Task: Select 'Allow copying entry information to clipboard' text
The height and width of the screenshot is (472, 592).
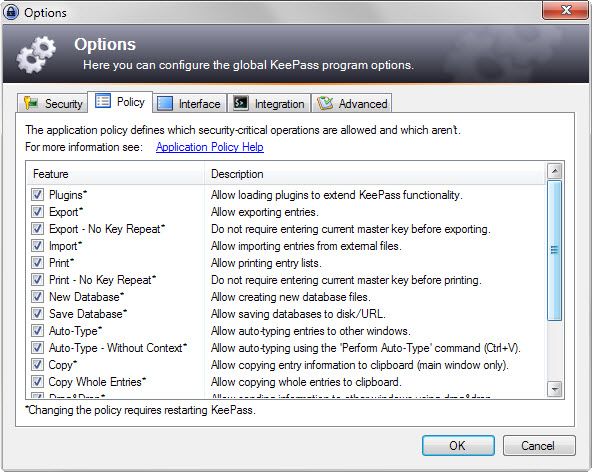Action: coord(360,365)
